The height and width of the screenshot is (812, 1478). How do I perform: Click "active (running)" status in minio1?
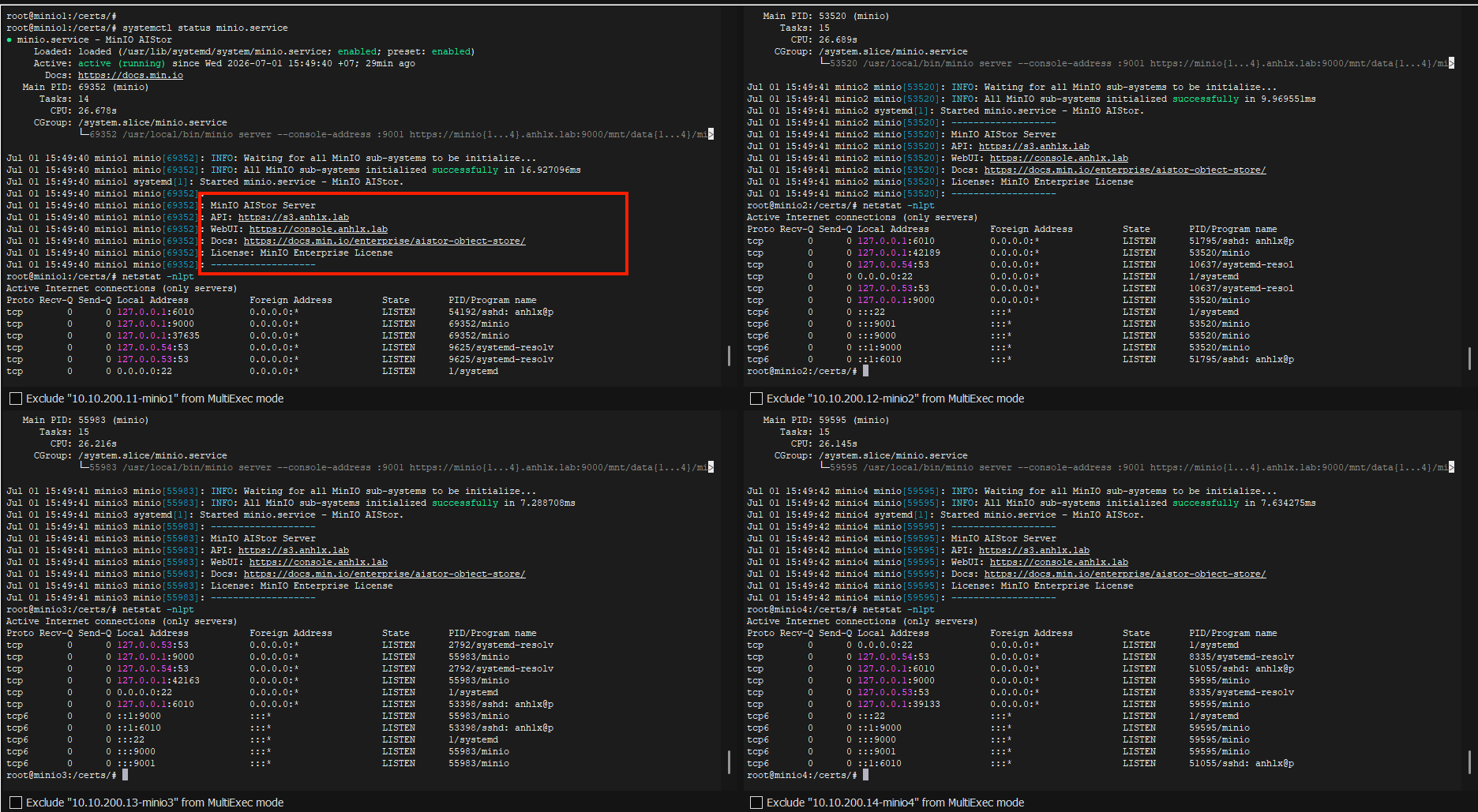point(122,64)
